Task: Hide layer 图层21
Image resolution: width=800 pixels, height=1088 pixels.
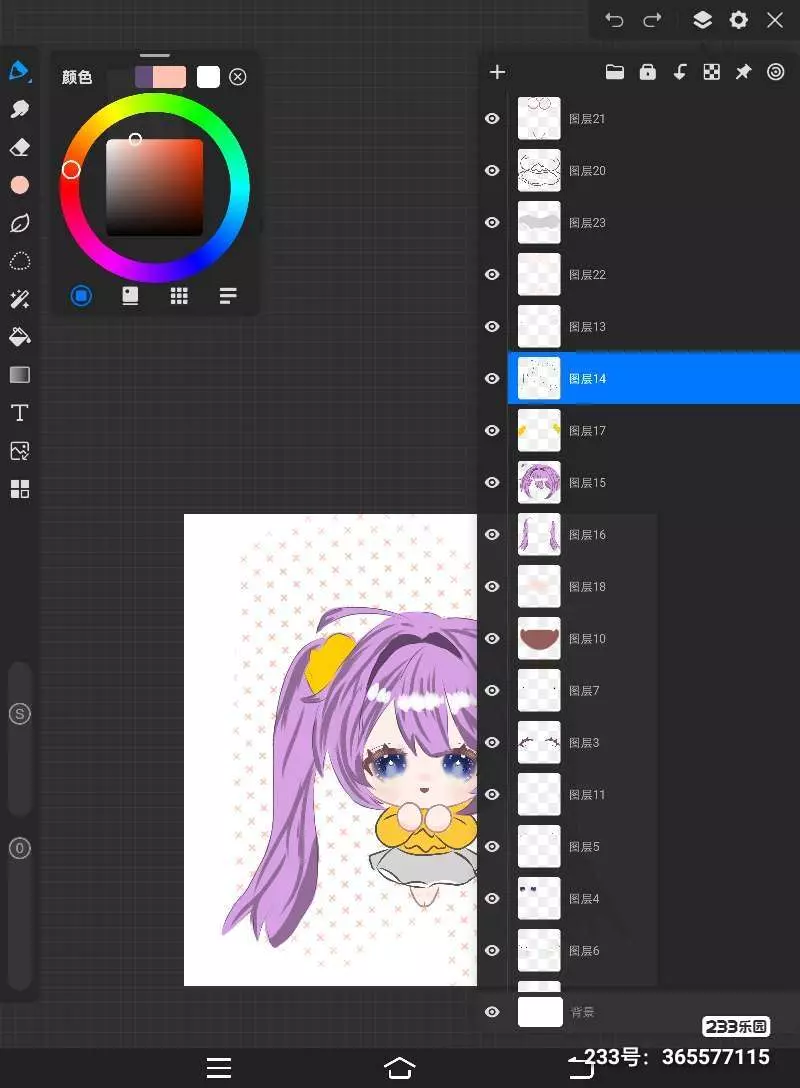Action: click(x=492, y=119)
